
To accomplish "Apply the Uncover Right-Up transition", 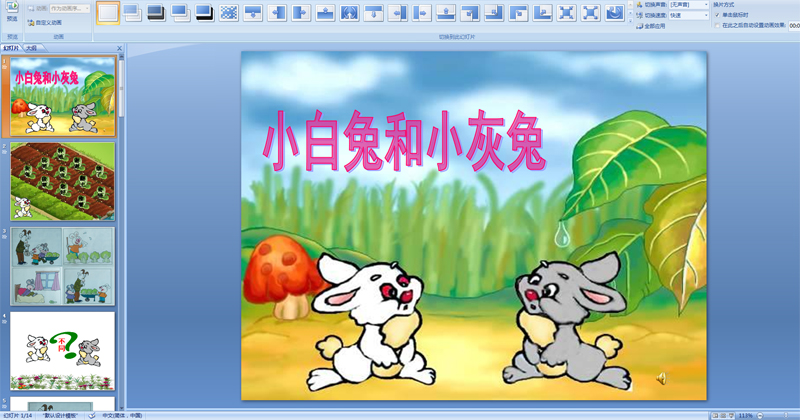I will pos(542,13).
